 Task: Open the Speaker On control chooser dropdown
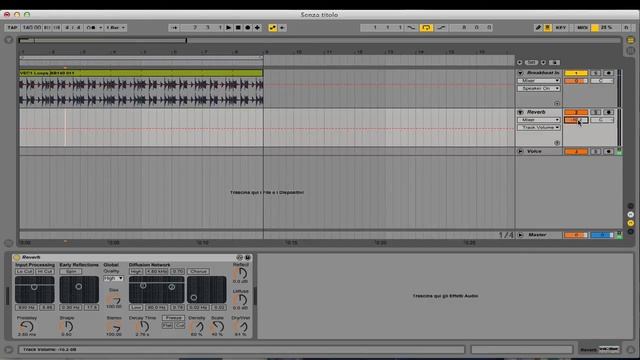(x=539, y=88)
